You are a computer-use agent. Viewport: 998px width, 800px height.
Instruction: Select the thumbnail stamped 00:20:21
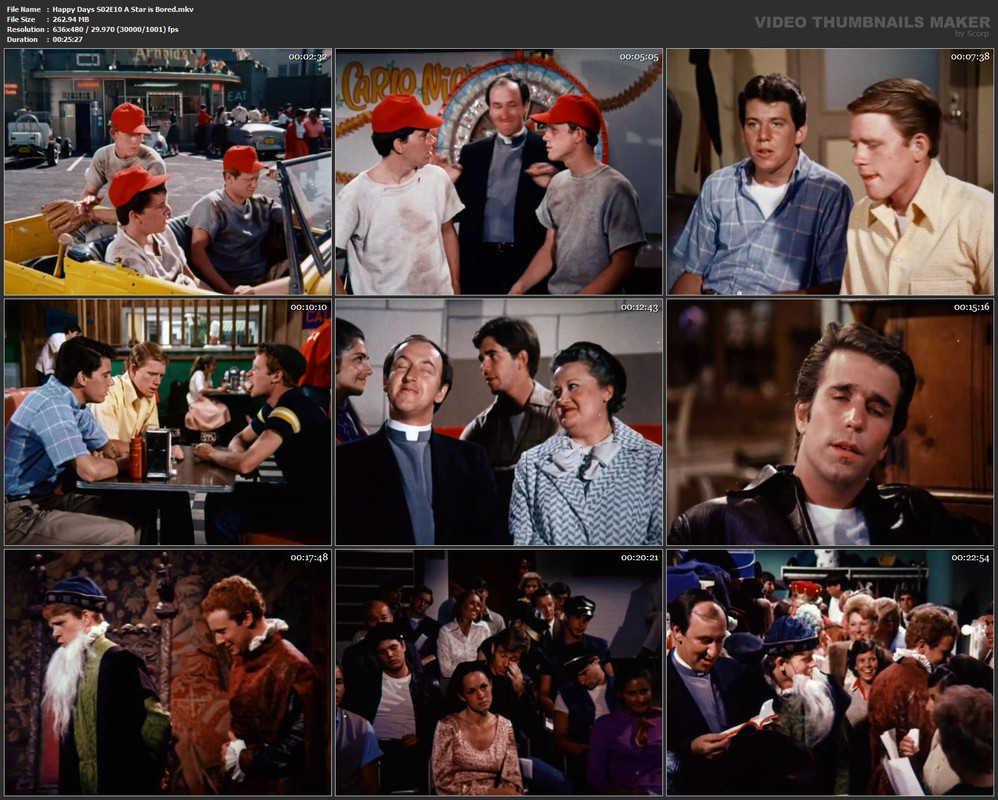pos(499,673)
